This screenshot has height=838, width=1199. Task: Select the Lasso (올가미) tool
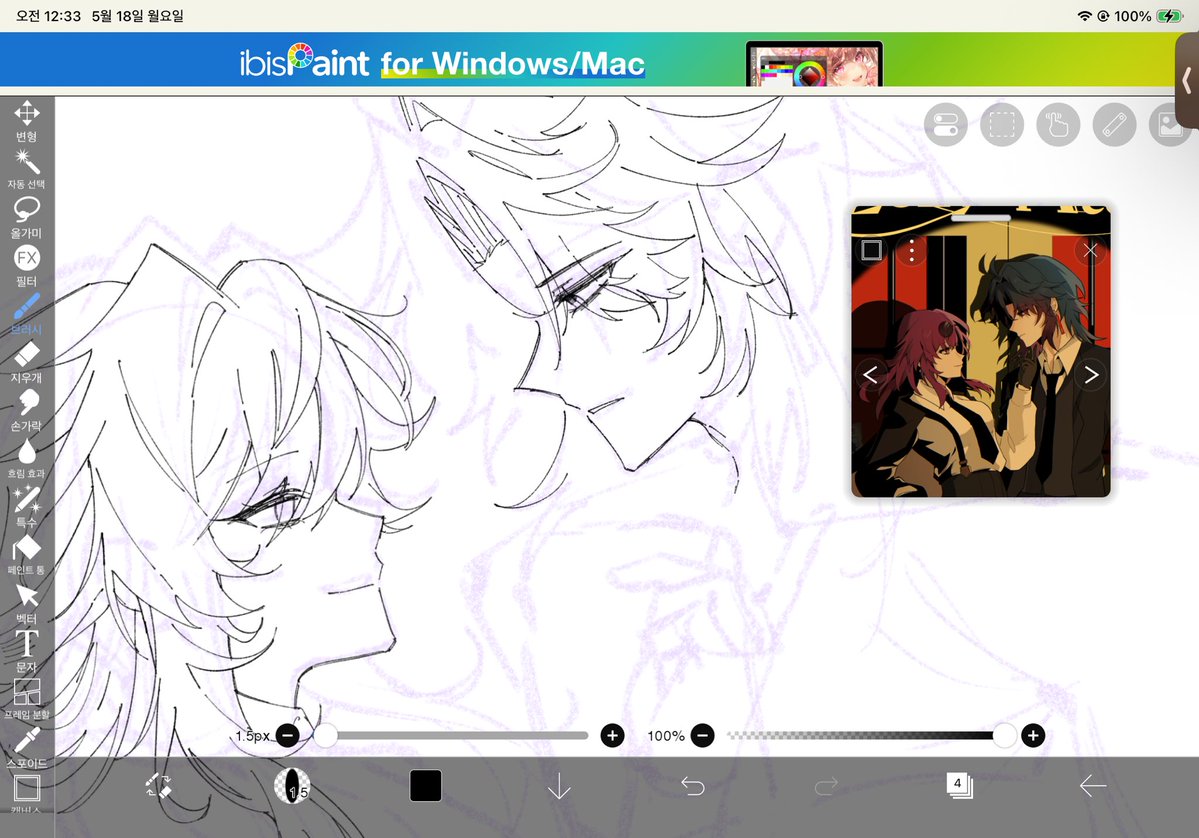tap(27, 217)
